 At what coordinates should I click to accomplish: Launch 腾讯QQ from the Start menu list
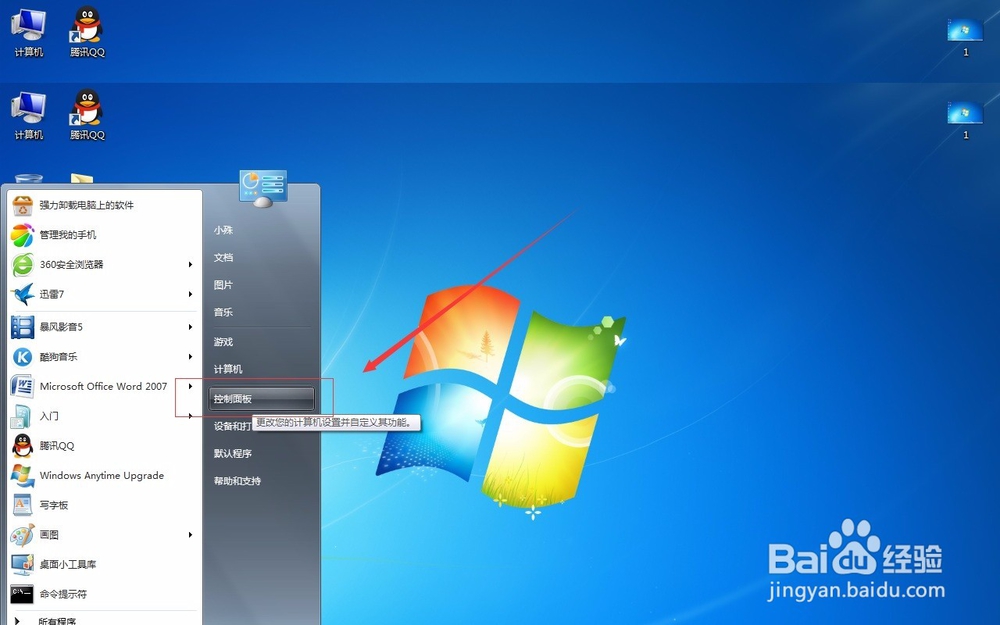click(x=102, y=446)
